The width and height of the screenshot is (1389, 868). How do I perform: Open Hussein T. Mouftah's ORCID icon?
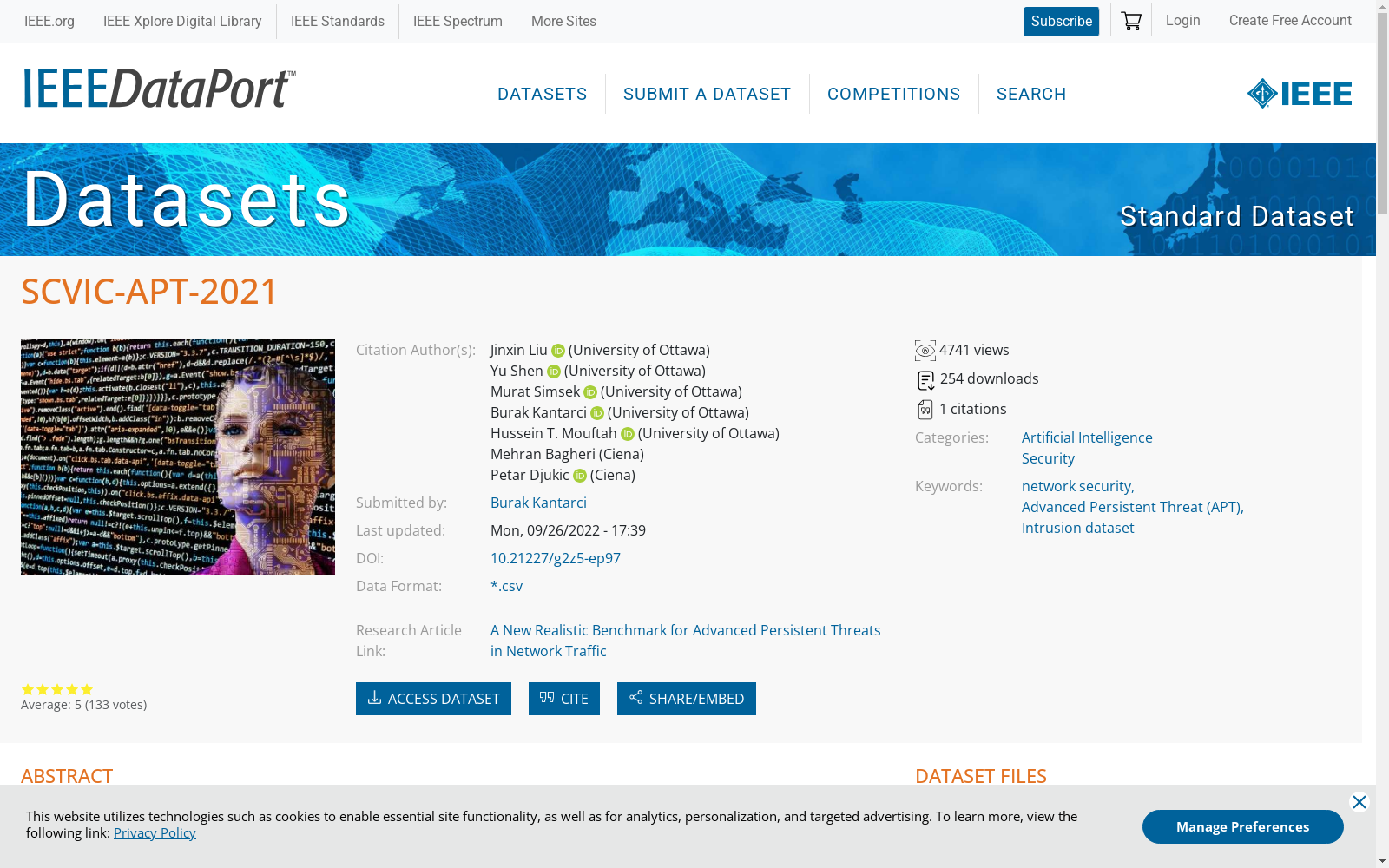point(628,434)
